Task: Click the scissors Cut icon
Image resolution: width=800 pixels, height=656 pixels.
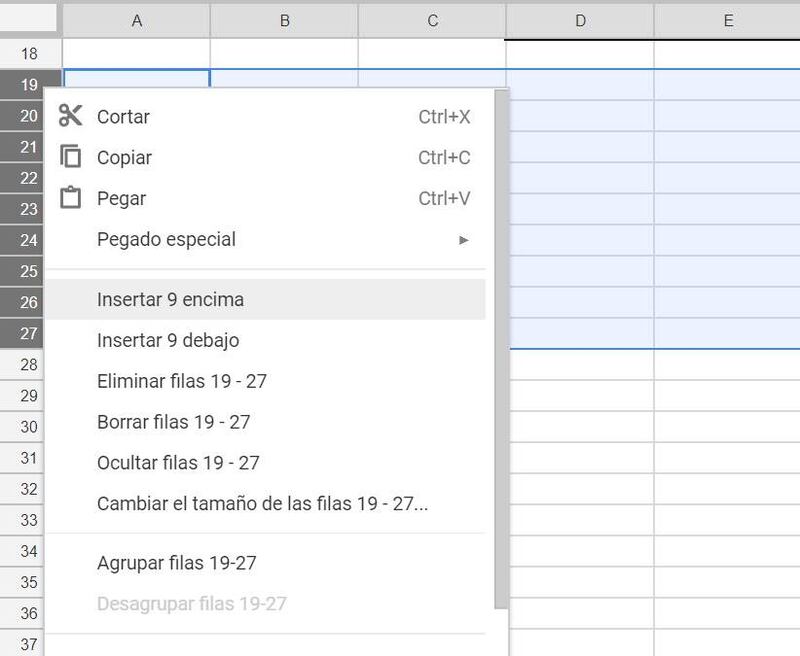Action: (x=70, y=116)
